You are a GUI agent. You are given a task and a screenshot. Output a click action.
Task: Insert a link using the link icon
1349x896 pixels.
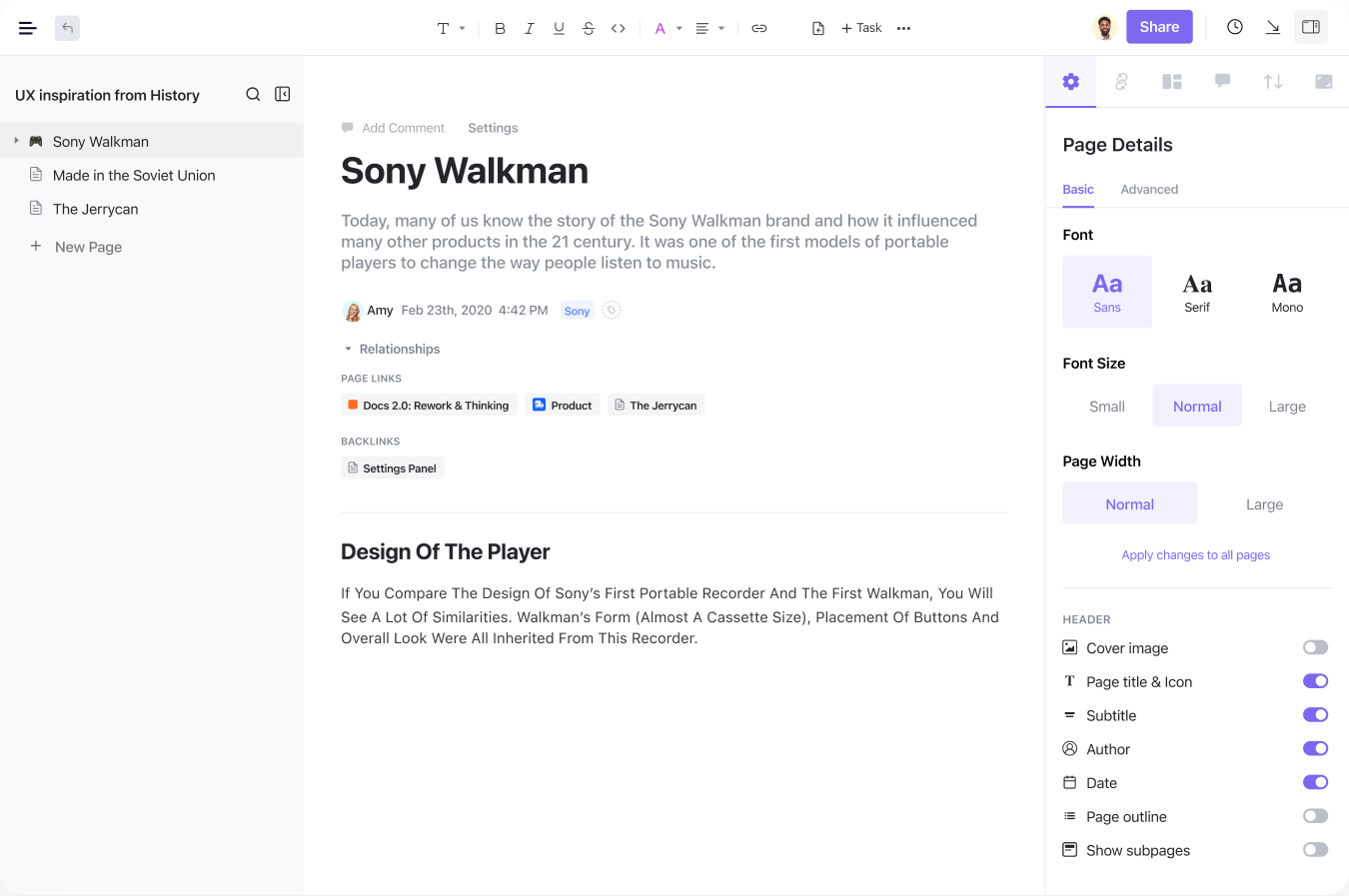pos(759,28)
